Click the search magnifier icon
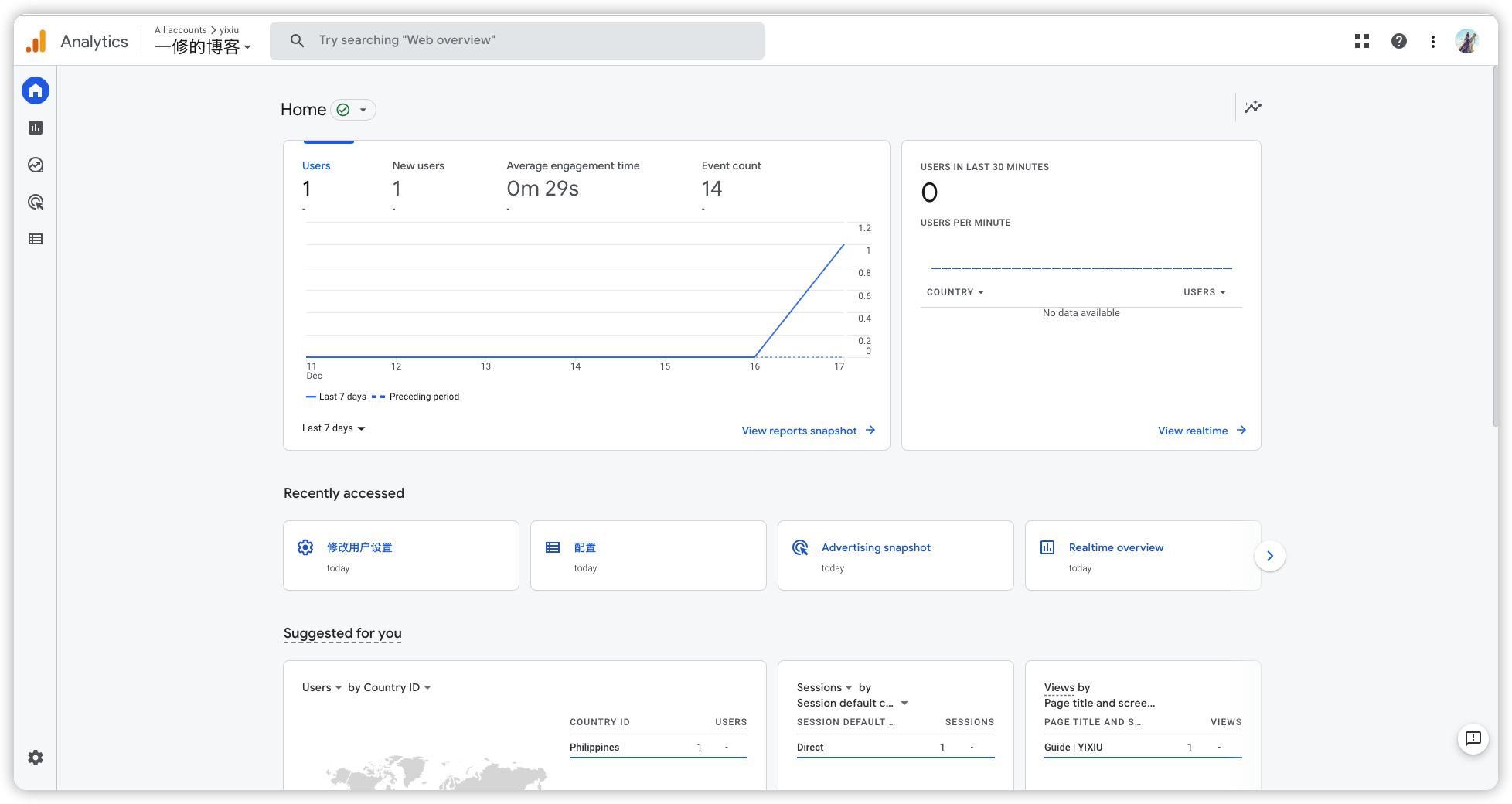Viewport: 1512px width, 804px height. tap(297, 40)
